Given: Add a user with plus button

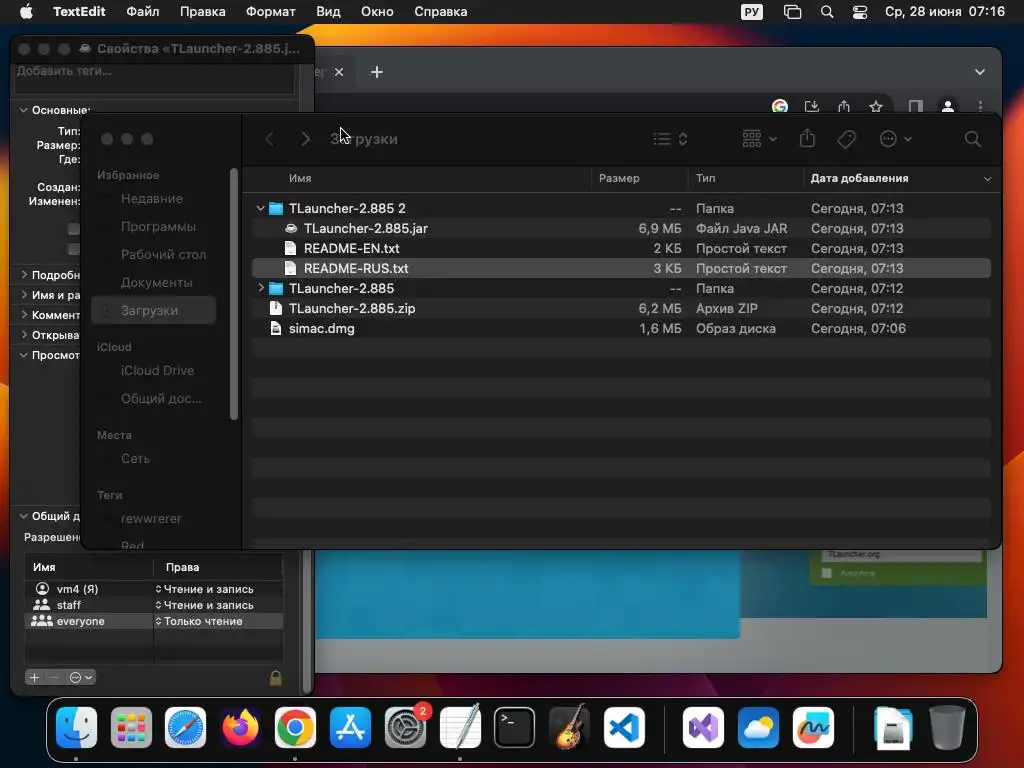Looking at the screenshot, I should click(35, 677).
